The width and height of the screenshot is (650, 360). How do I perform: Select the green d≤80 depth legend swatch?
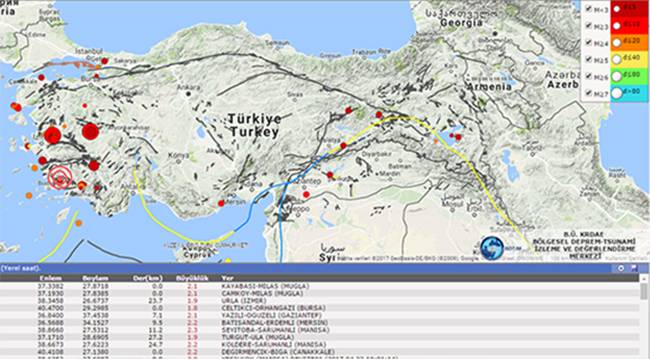coord(630,76)
